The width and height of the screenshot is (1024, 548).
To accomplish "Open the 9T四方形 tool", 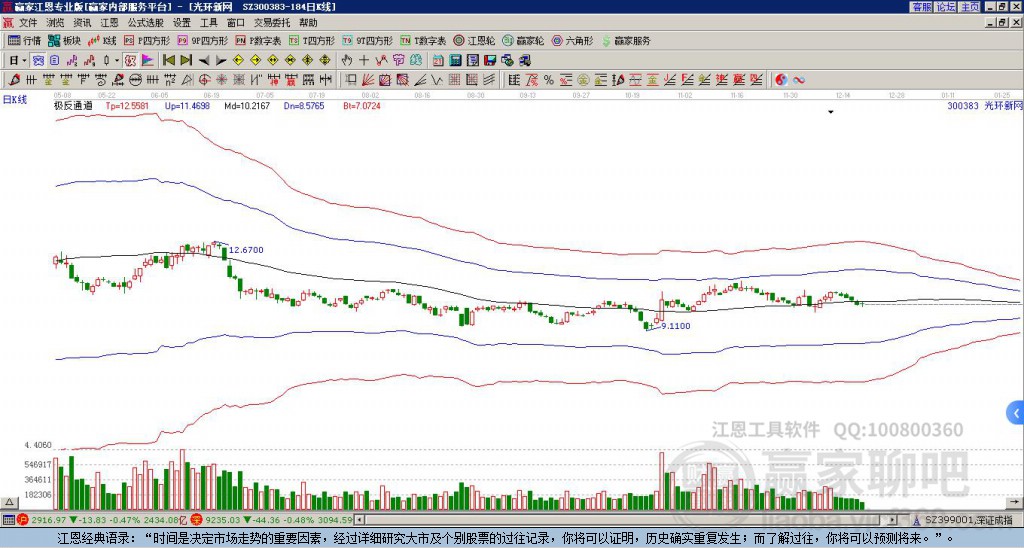I will coord(367,40).
